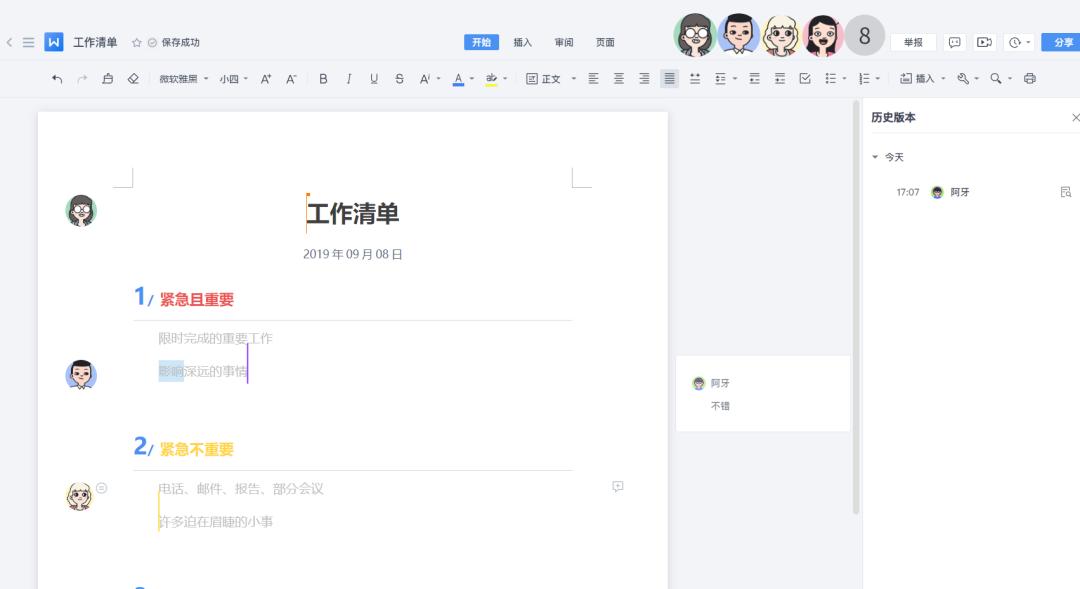Open the font color swatch
Screen dimensions: 1080x589
(x=456, y=80)
